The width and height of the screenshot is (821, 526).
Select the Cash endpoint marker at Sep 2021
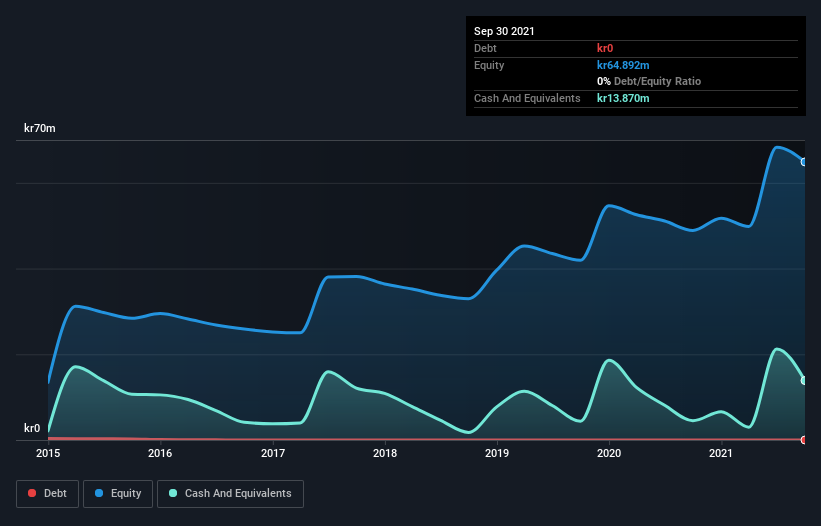tap(804, 380)
